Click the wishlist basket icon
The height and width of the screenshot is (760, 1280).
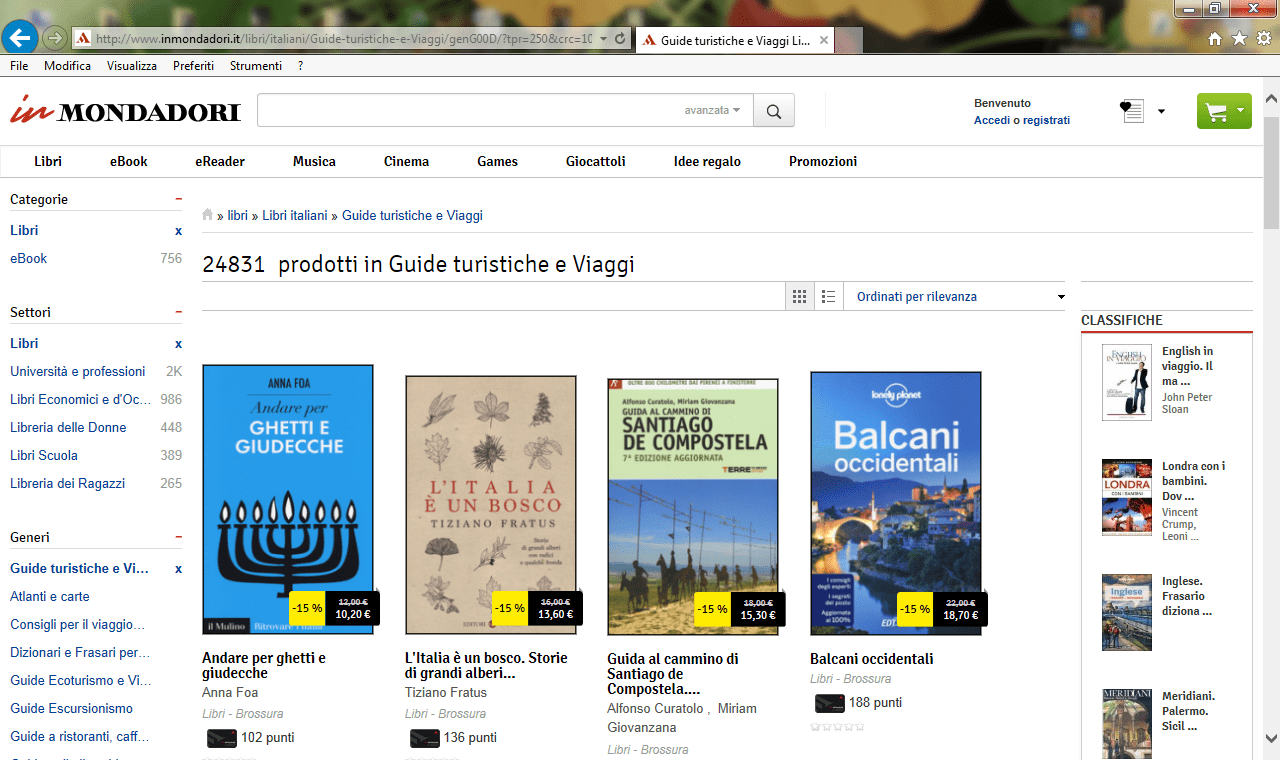click(1131, 111)
